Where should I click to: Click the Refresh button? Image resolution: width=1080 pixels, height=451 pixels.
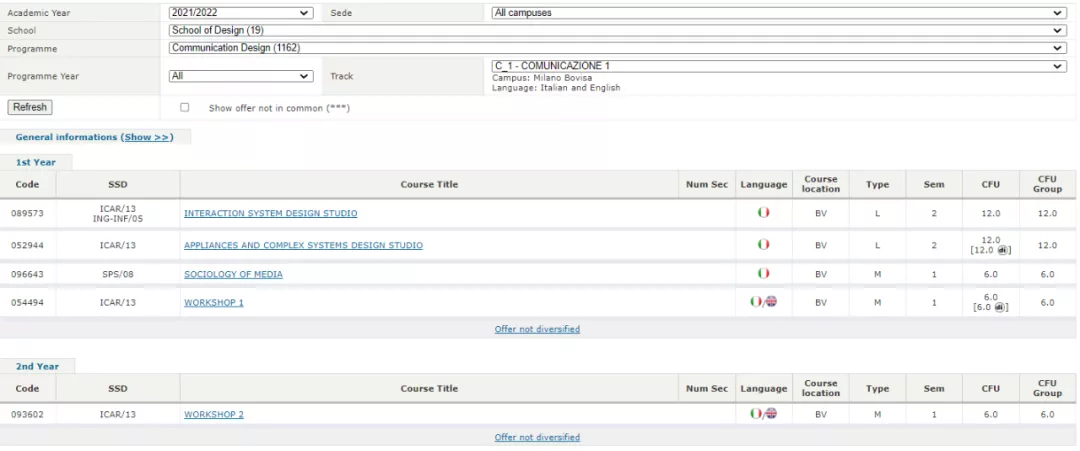click(30, 107)
